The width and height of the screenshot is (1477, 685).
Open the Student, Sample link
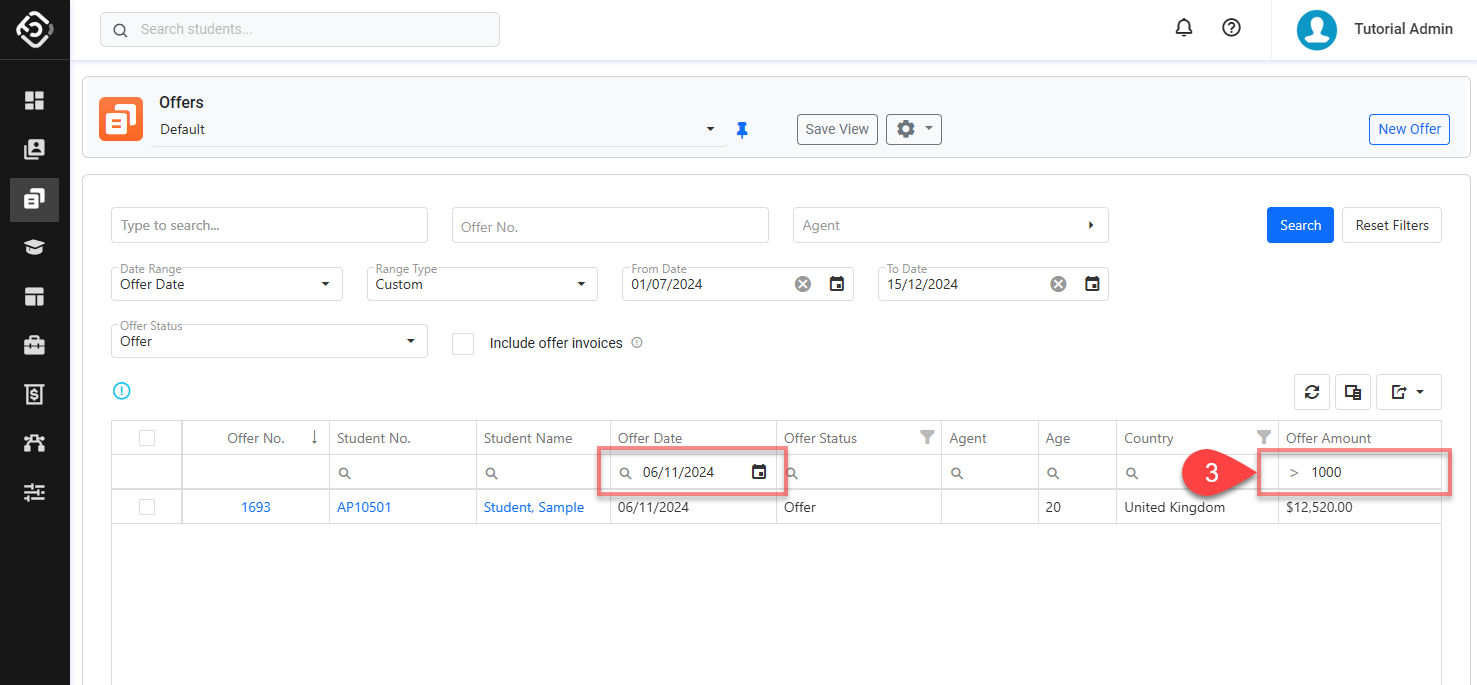(x=533, y=507)
